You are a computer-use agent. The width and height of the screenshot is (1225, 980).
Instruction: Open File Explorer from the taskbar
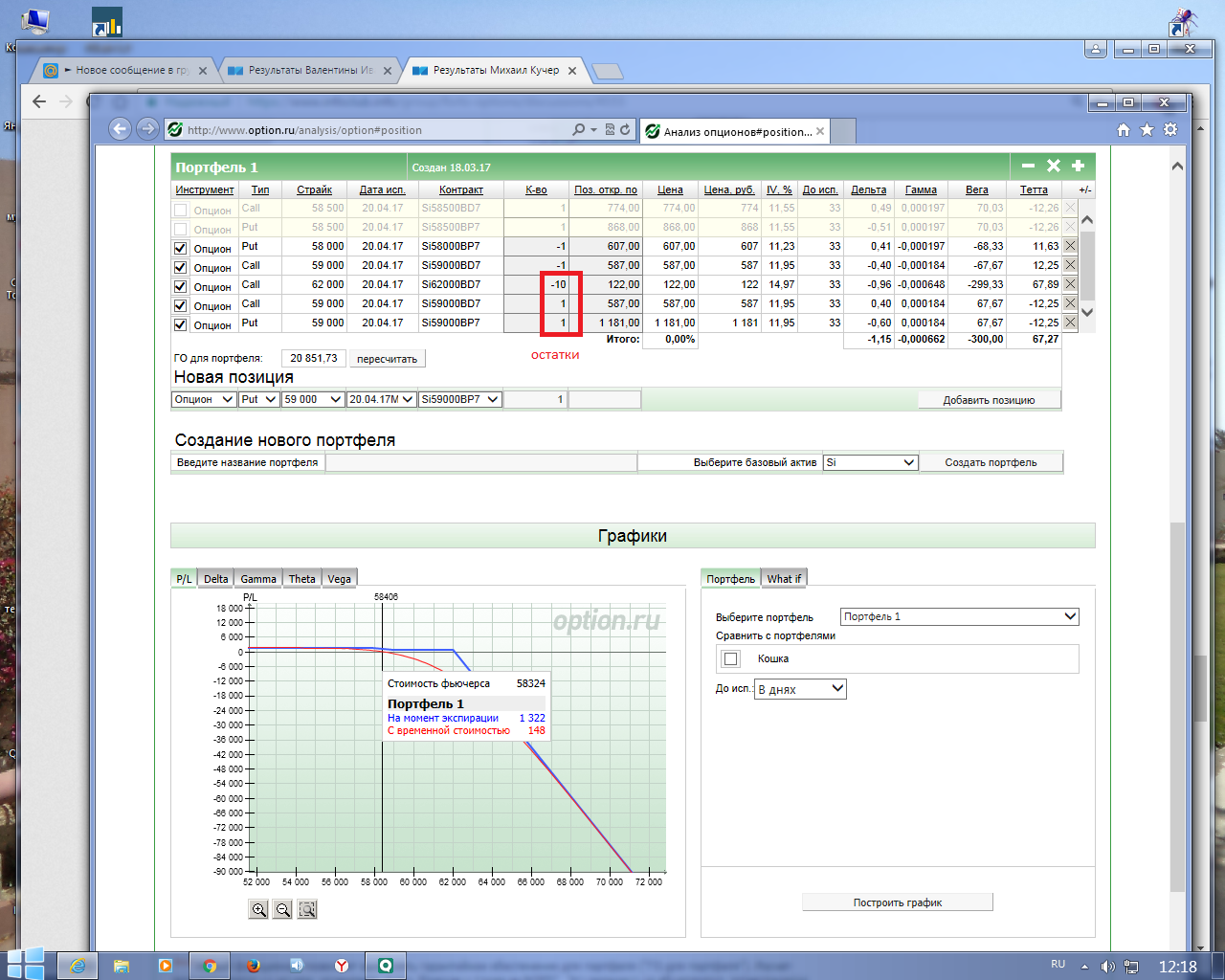click(x=122, y=966)
